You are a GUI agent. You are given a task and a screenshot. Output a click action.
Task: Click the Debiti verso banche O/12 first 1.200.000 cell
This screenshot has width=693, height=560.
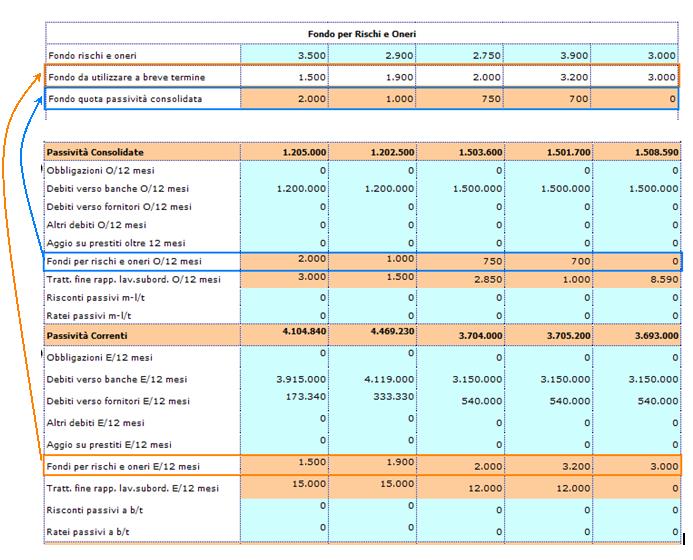pyautogui.click(x=301, y=189)
